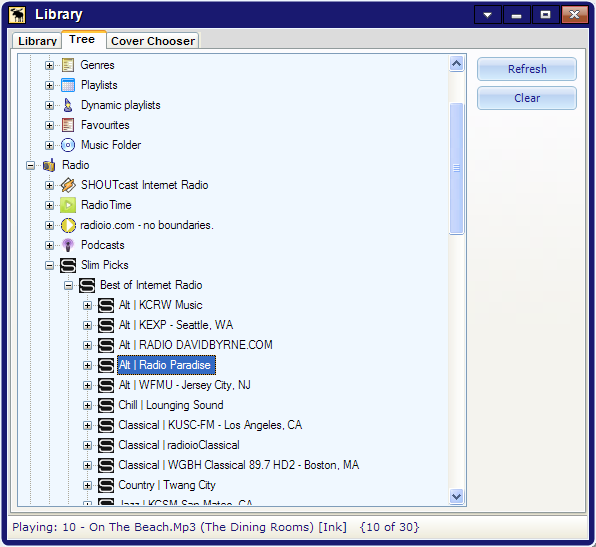Collapse the Radio node
596x547 pixels.
click(30, 165)
